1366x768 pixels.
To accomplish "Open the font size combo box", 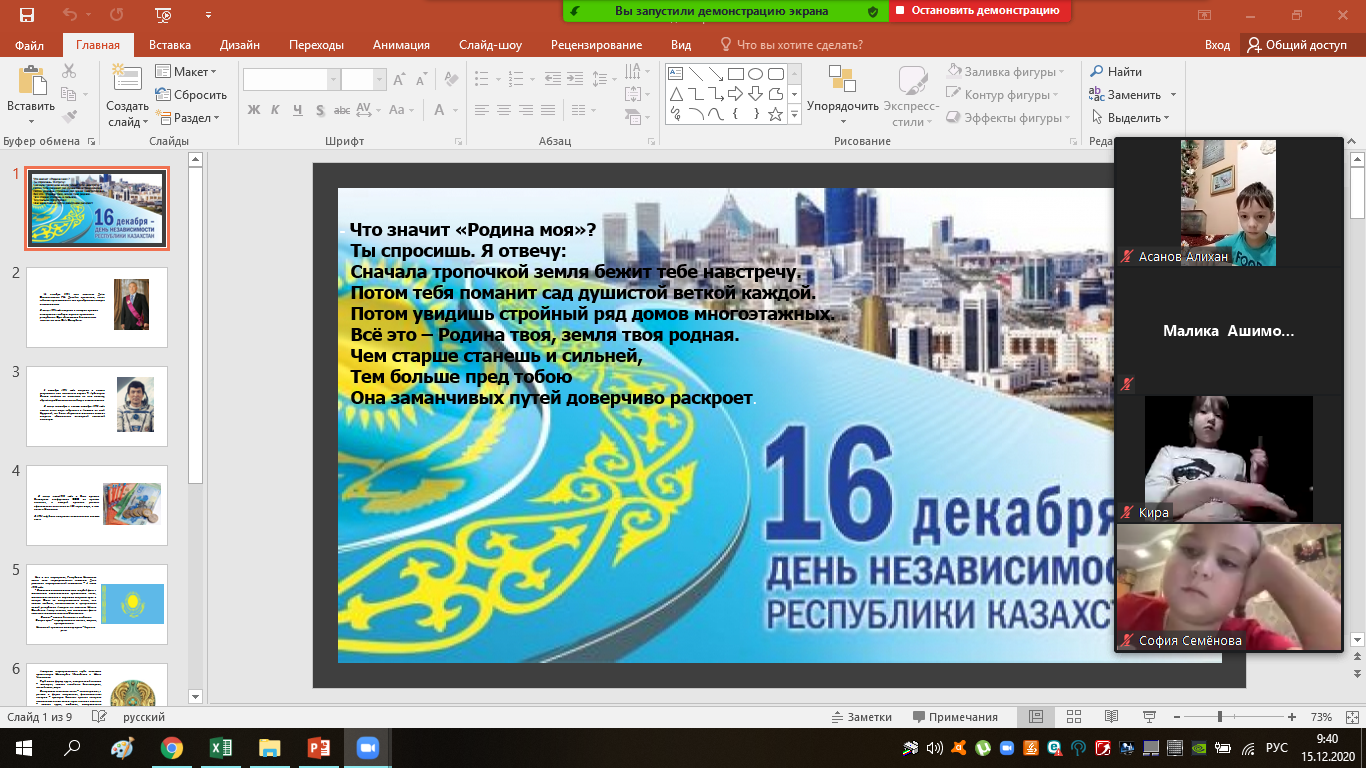I will coord(364,80).
